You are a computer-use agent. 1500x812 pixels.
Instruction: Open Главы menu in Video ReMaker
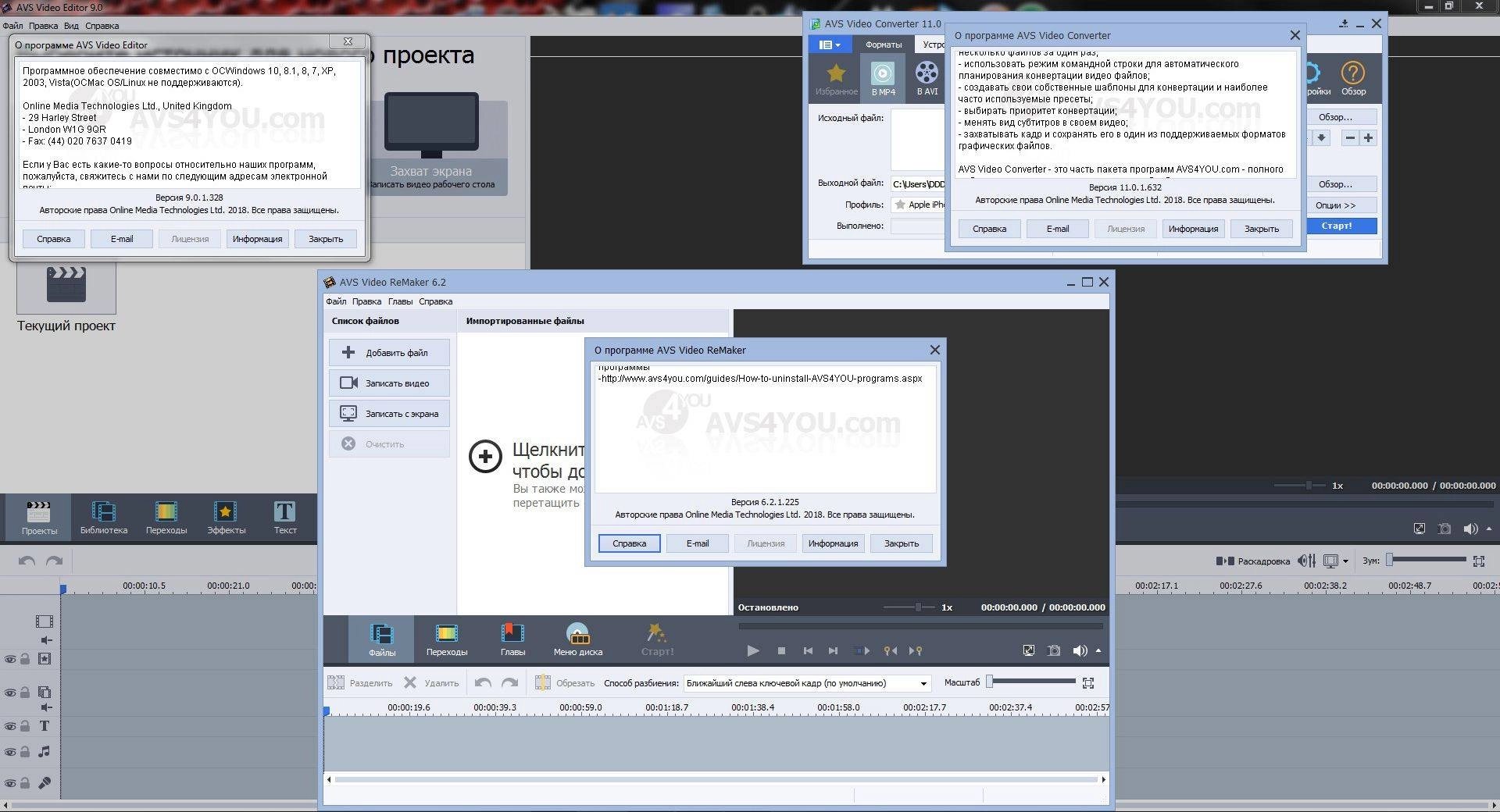pos(400,301)
